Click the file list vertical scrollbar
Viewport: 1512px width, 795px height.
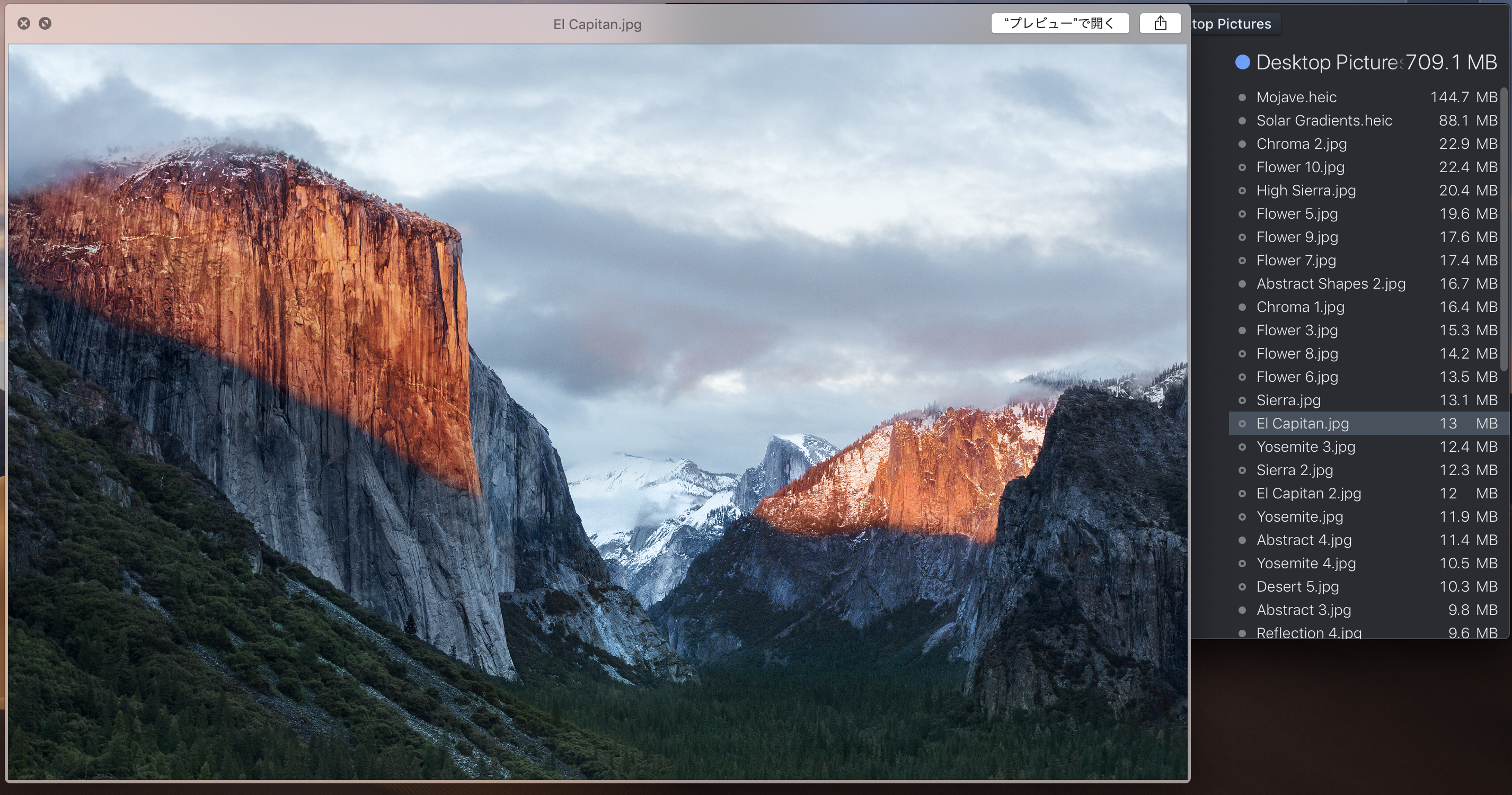pos(1505,229)
